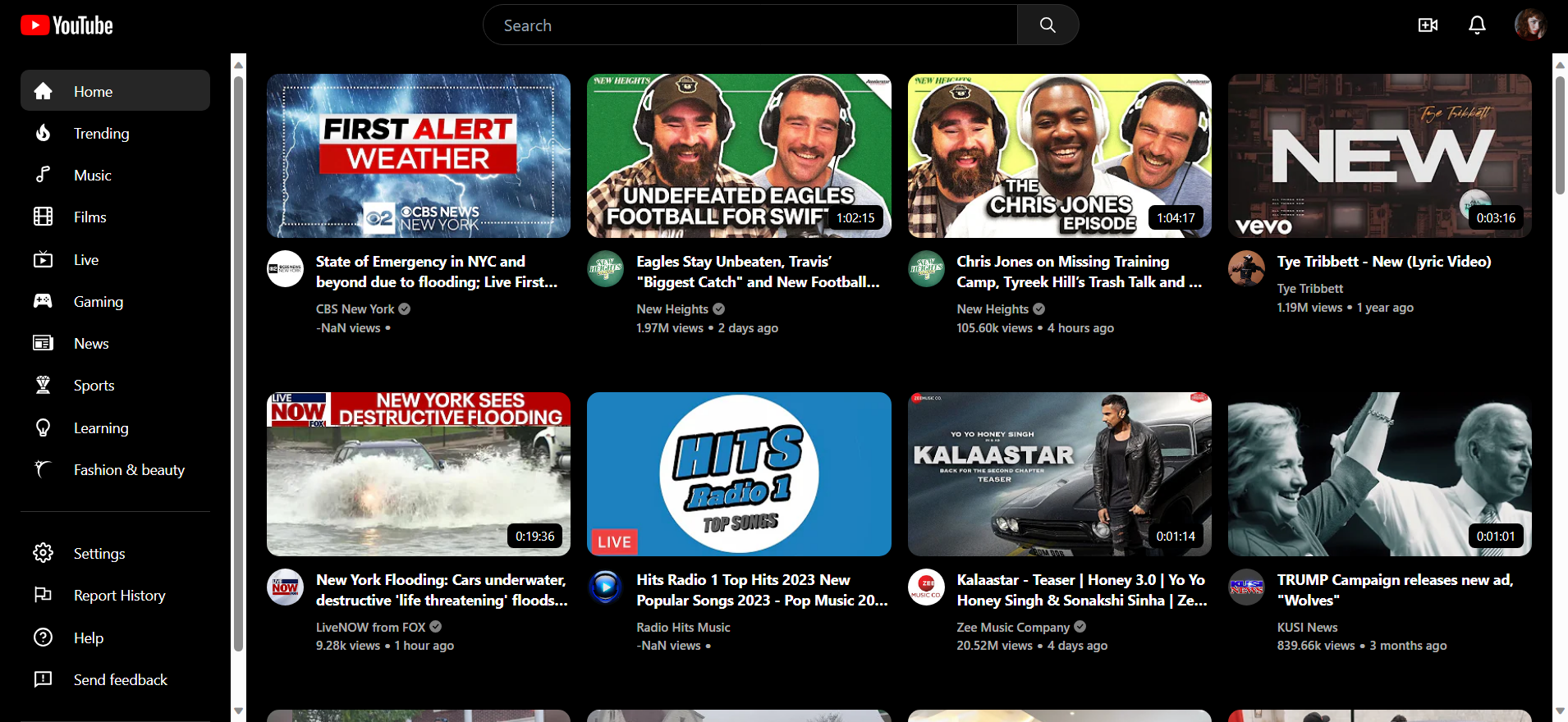Open title 'Hits Radio 1 Top Hits 2023'
Image resolution: width=1568 pixels, height=722 pixels.
pyautogui.click(x=762, y=590)
